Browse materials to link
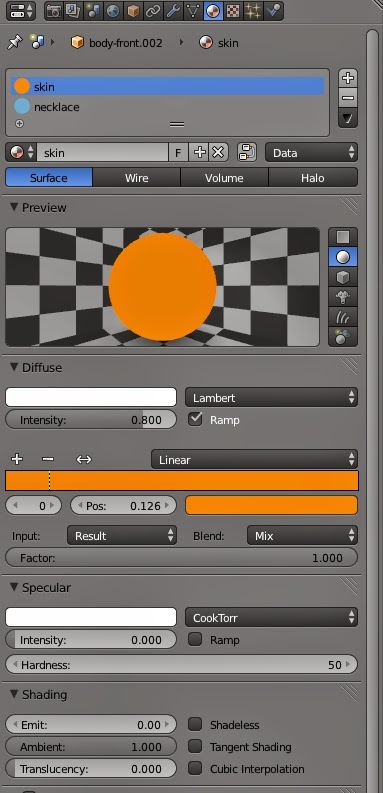Viewport: 383px width, 793px height. [x=21, y=152]
